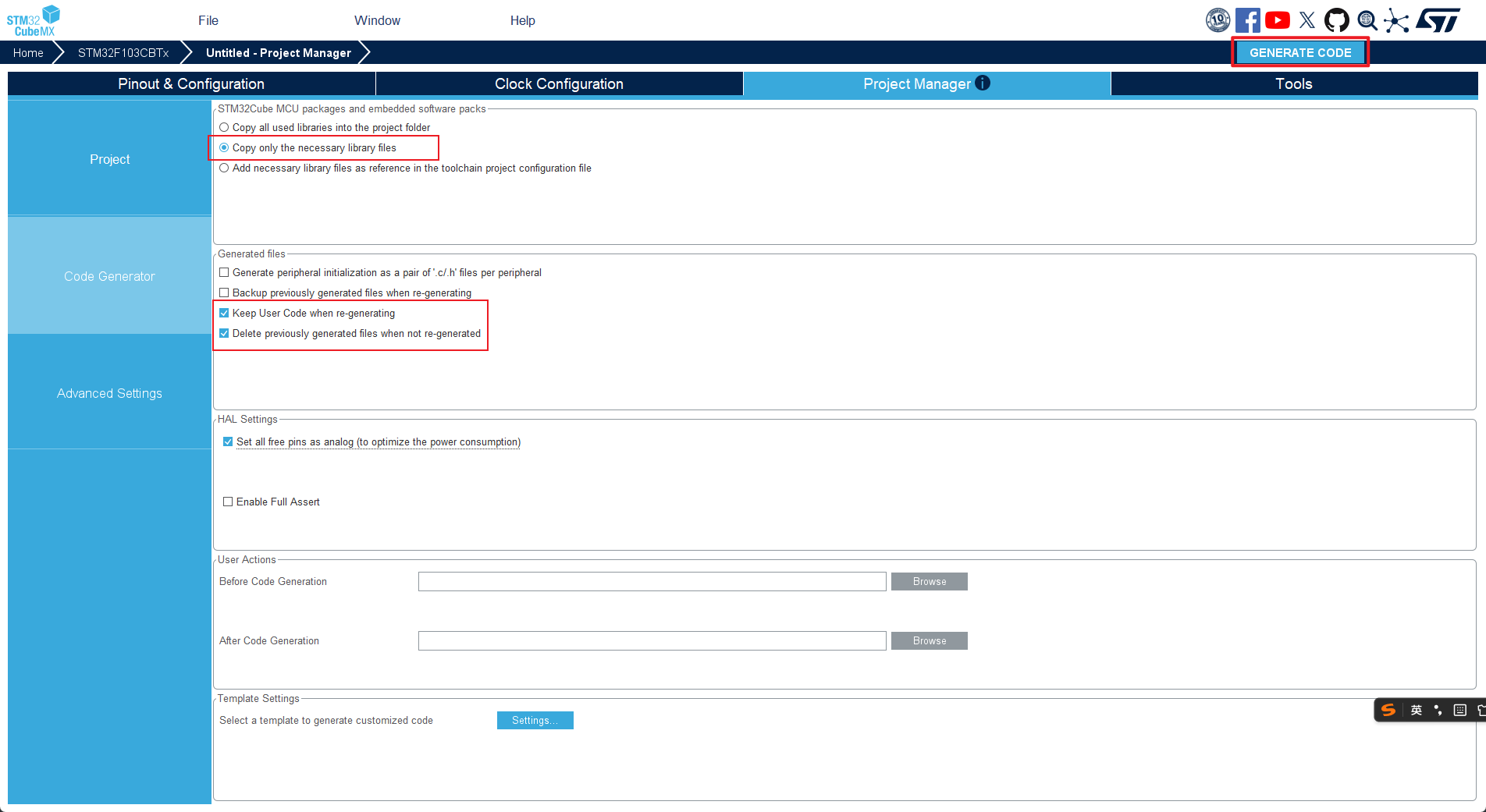Image resolution: width=1486 pixels, height=812 pixels.
Task: Browse for After Code Generation script
Action: 929,640
